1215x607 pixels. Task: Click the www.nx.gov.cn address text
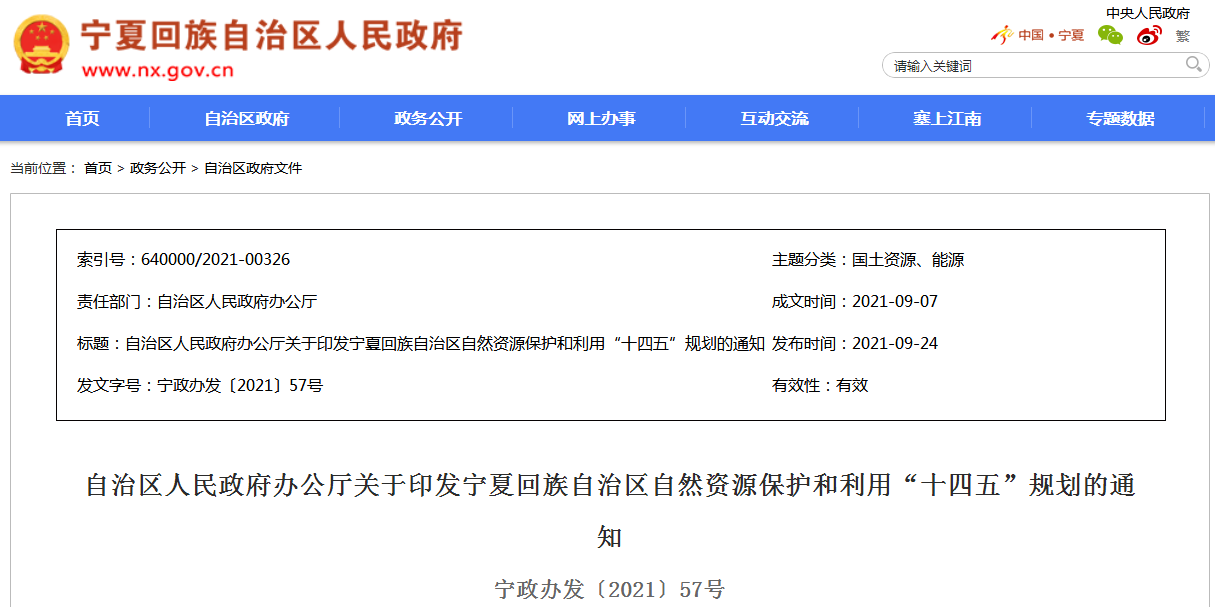pos(157,70)
